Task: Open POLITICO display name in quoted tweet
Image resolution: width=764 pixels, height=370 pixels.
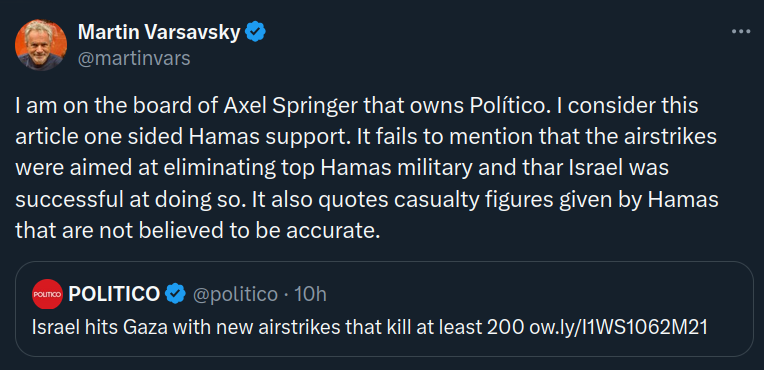Action: pyautogui.click(x=114, y=294)
